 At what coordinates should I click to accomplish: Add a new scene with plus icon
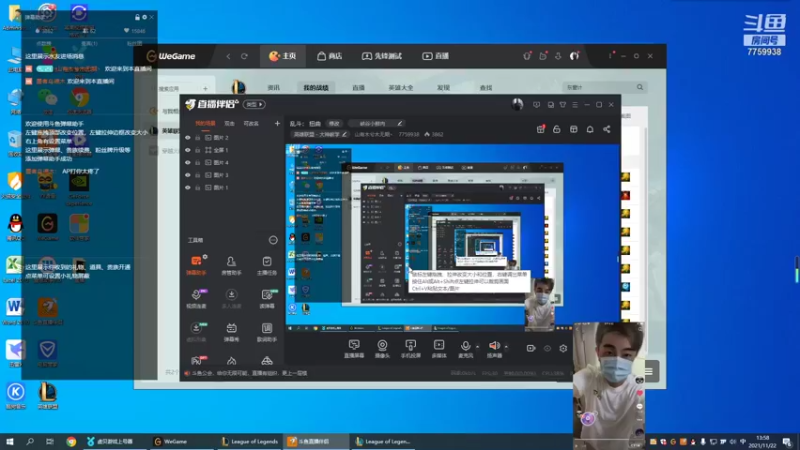coord(277,123)
